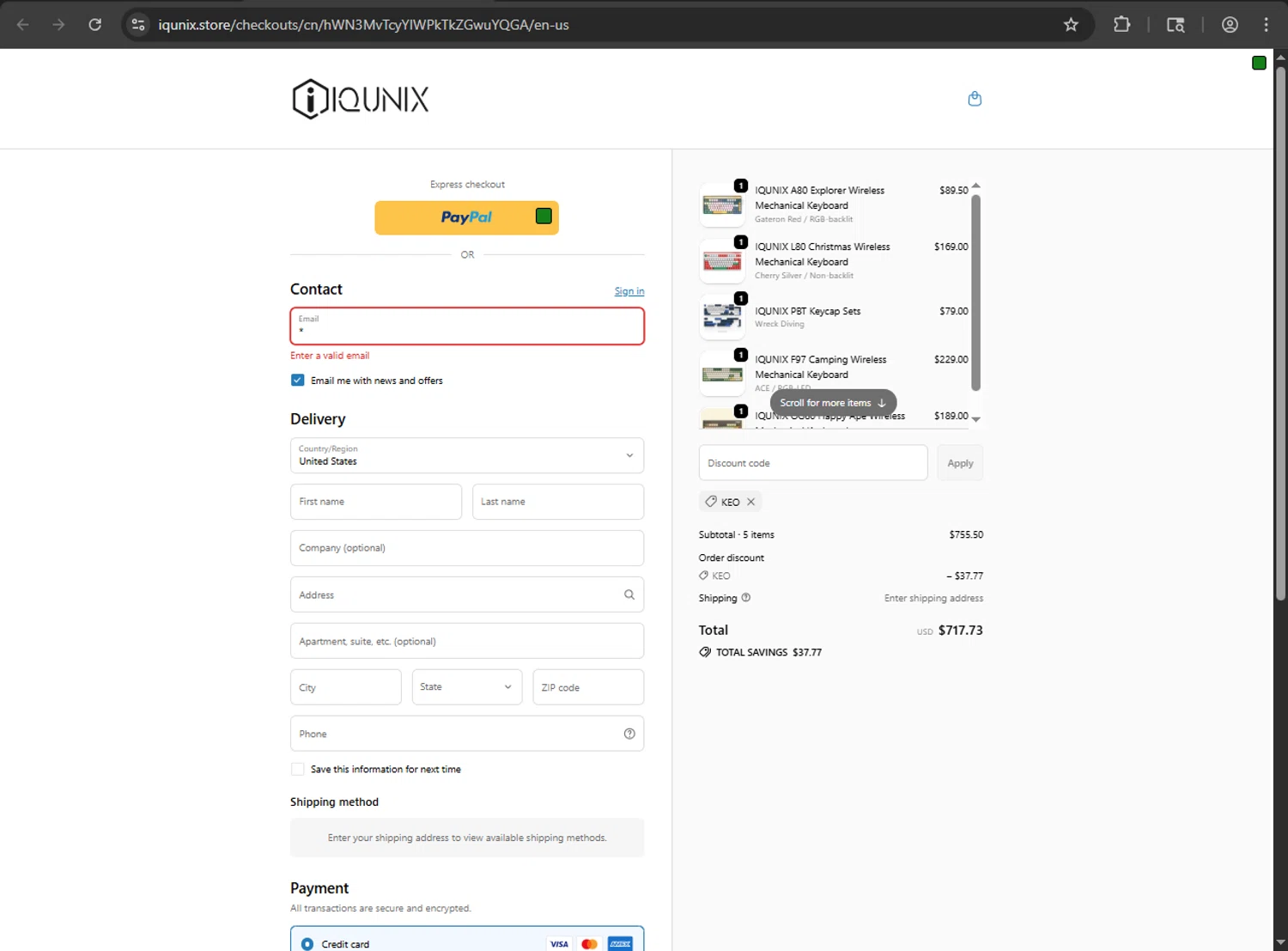Screen dimensions: 1288x951
Task: Remove the KEO discount tag
Action: pos(750,502)
